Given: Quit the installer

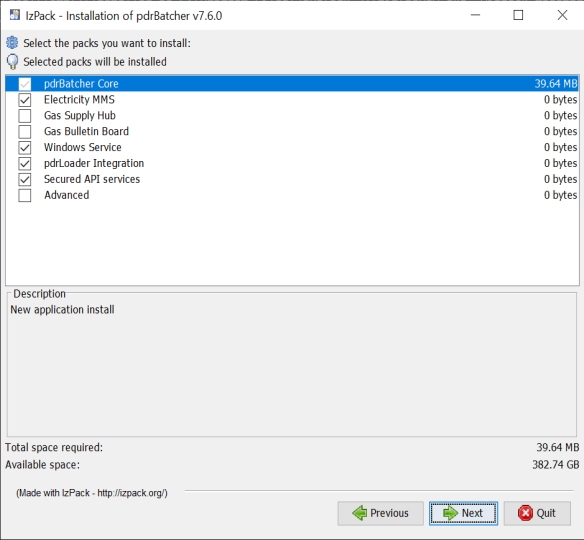Looking at the screenshot, I should 537,513.
